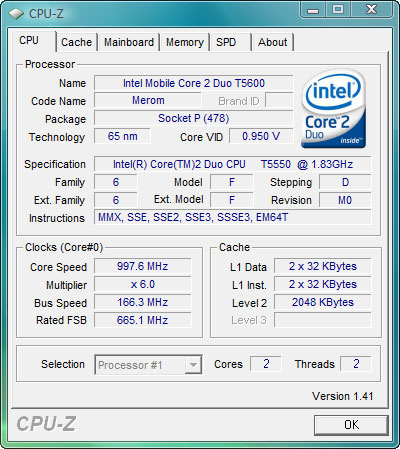Click the CPU-Z title bar app icon
Viewport: 400px width, 449px height.
(16, 14)
